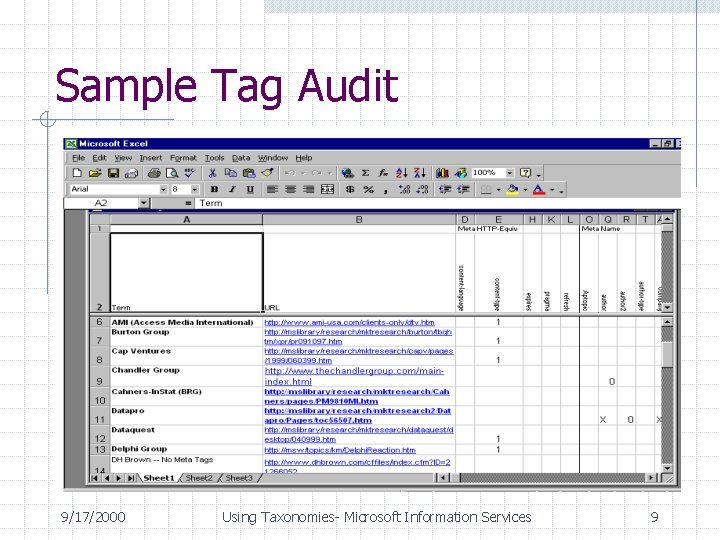The width and height of the screenshot is (720, 540).
Task: Click the Undo arrow icon
Action: [x=290, y=173]
